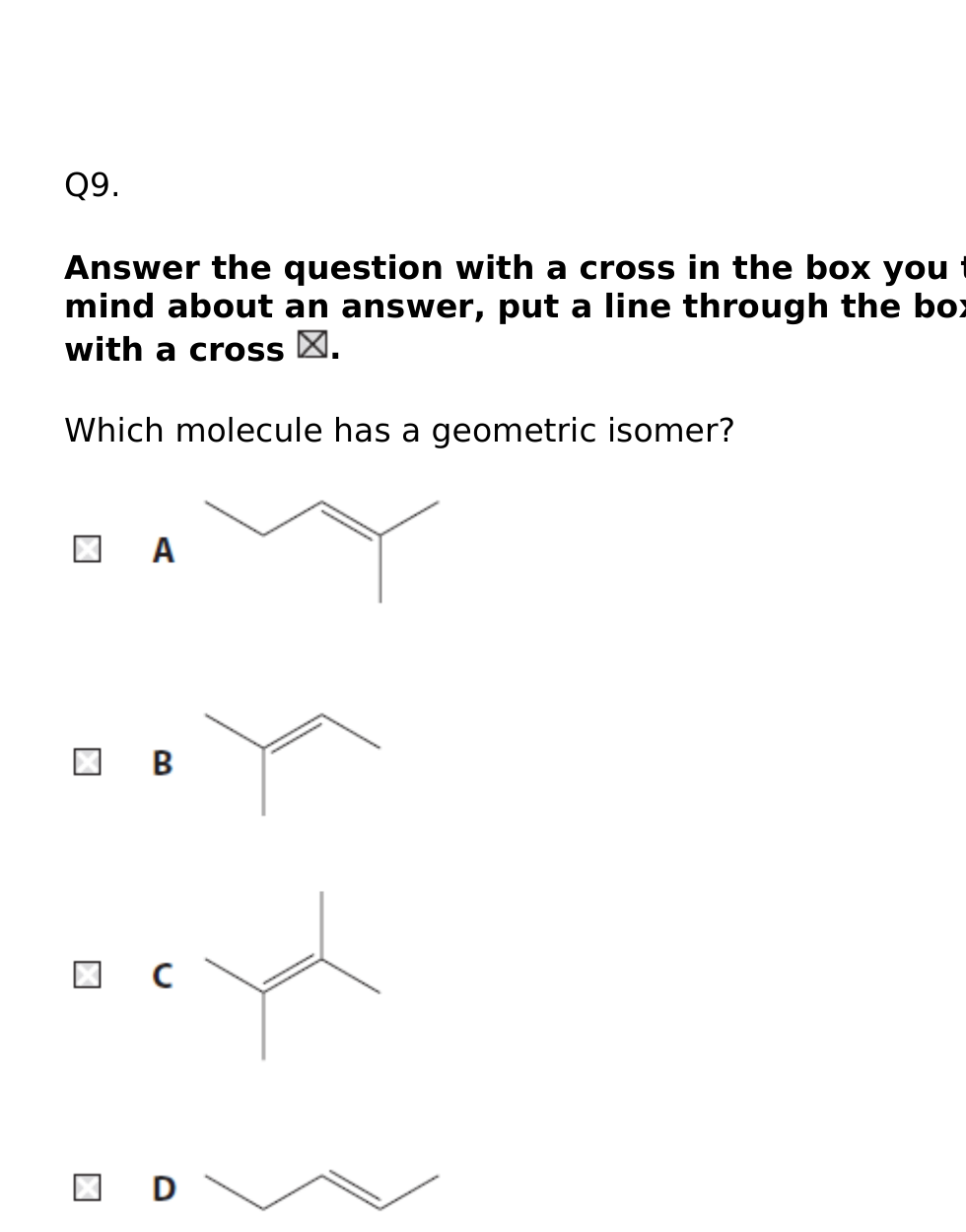This screenshot has height=1232, width=966.
Task: Choose the molecule C structure with two vertical branches
Action: 292,976
